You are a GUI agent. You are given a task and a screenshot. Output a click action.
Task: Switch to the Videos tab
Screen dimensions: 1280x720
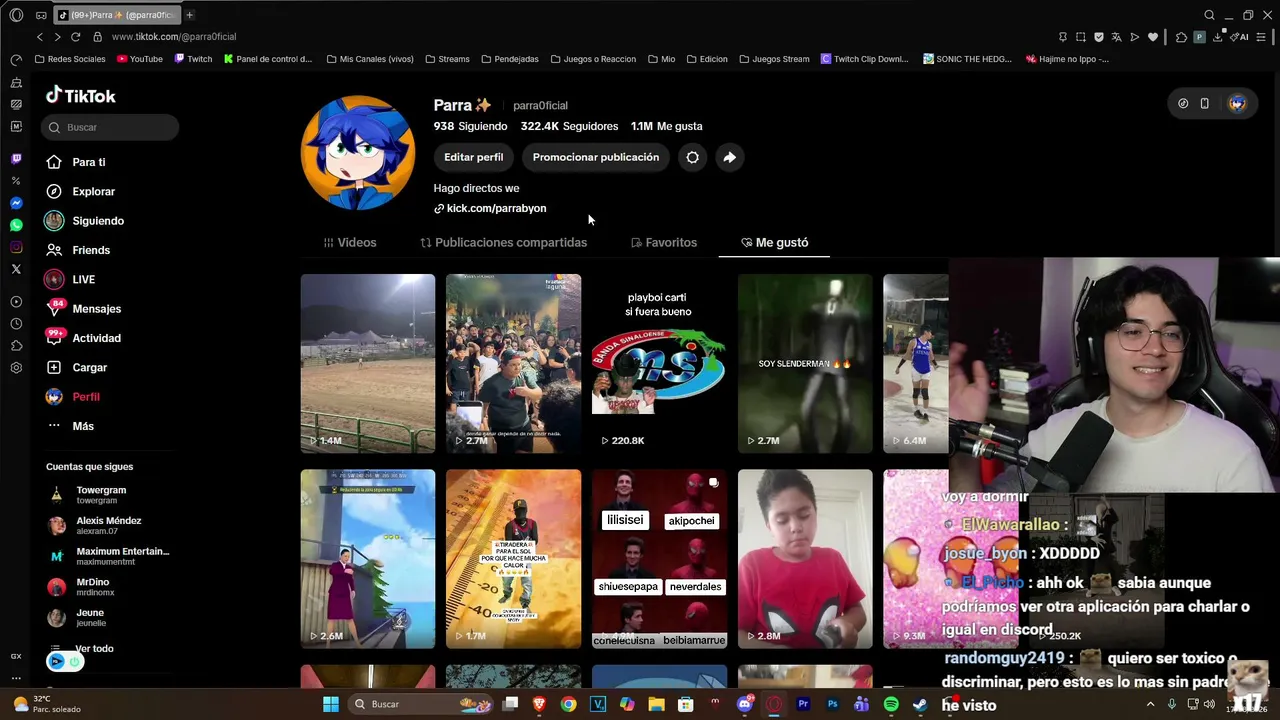pos(350,242)
